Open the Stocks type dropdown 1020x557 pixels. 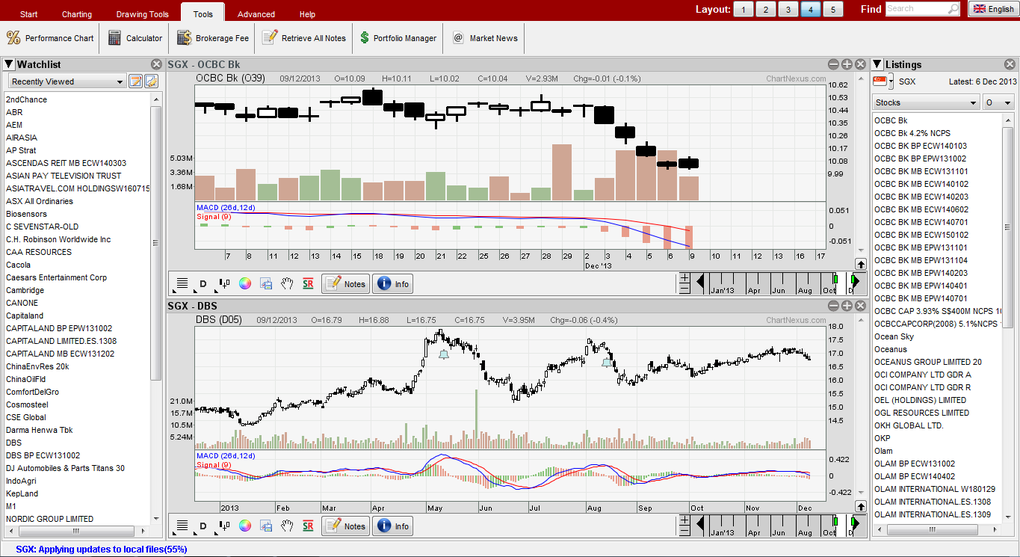point(926,102)
